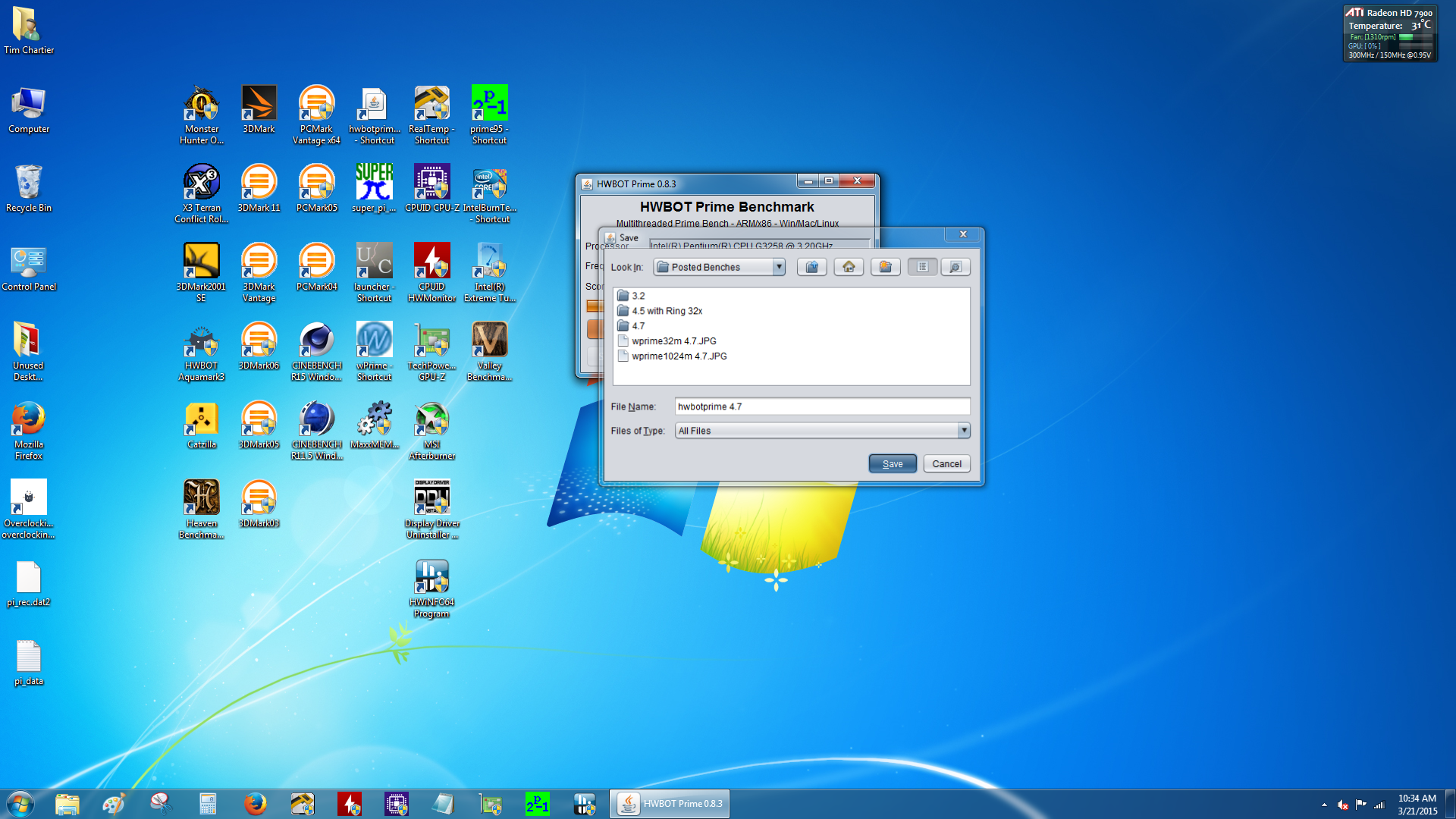Open the Computer desktop icon
Image resolution: width=1456 pixels, height=819 pixels.
click(28, 110)
